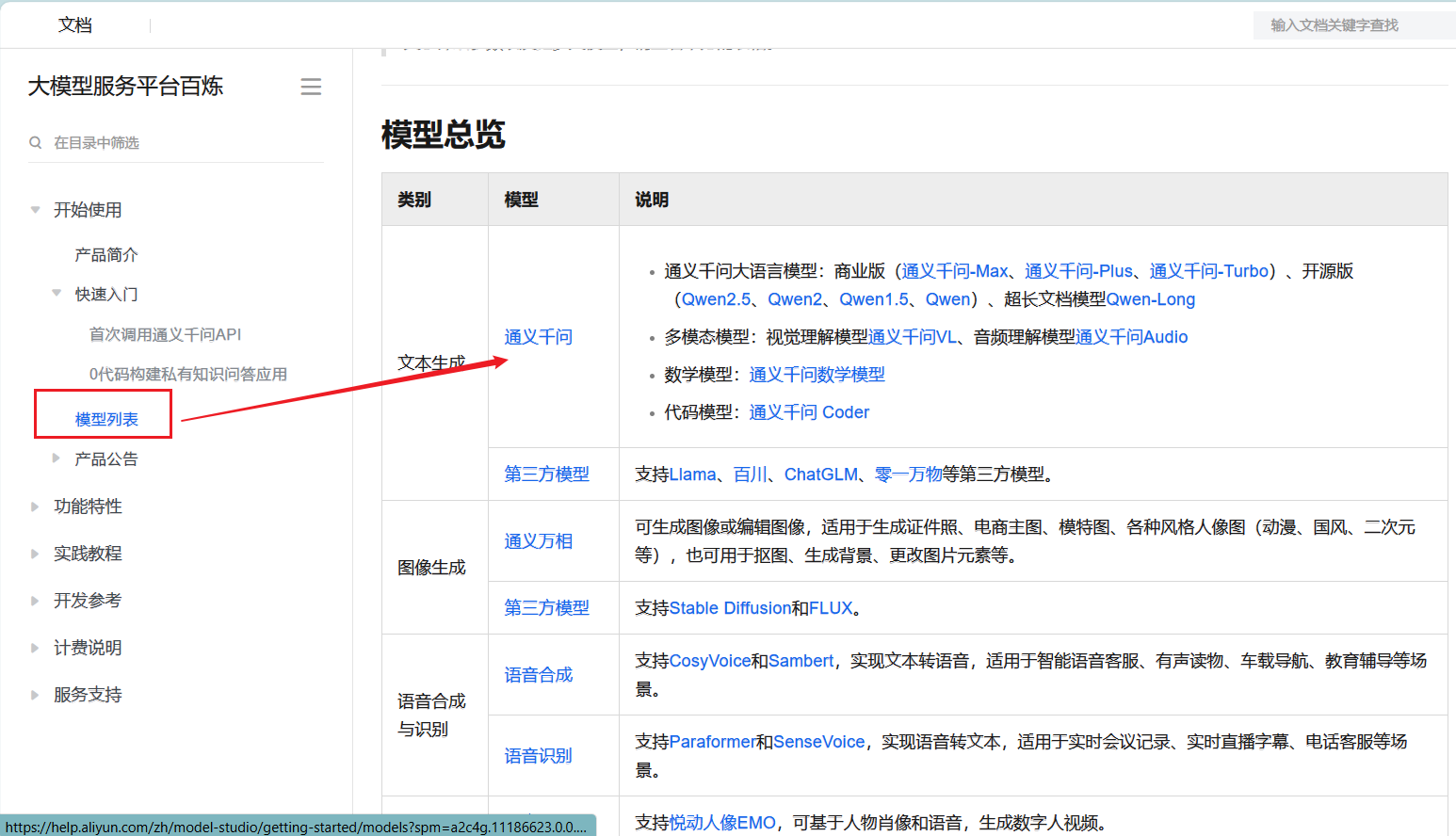Open Stable Diffusion link

730,608
